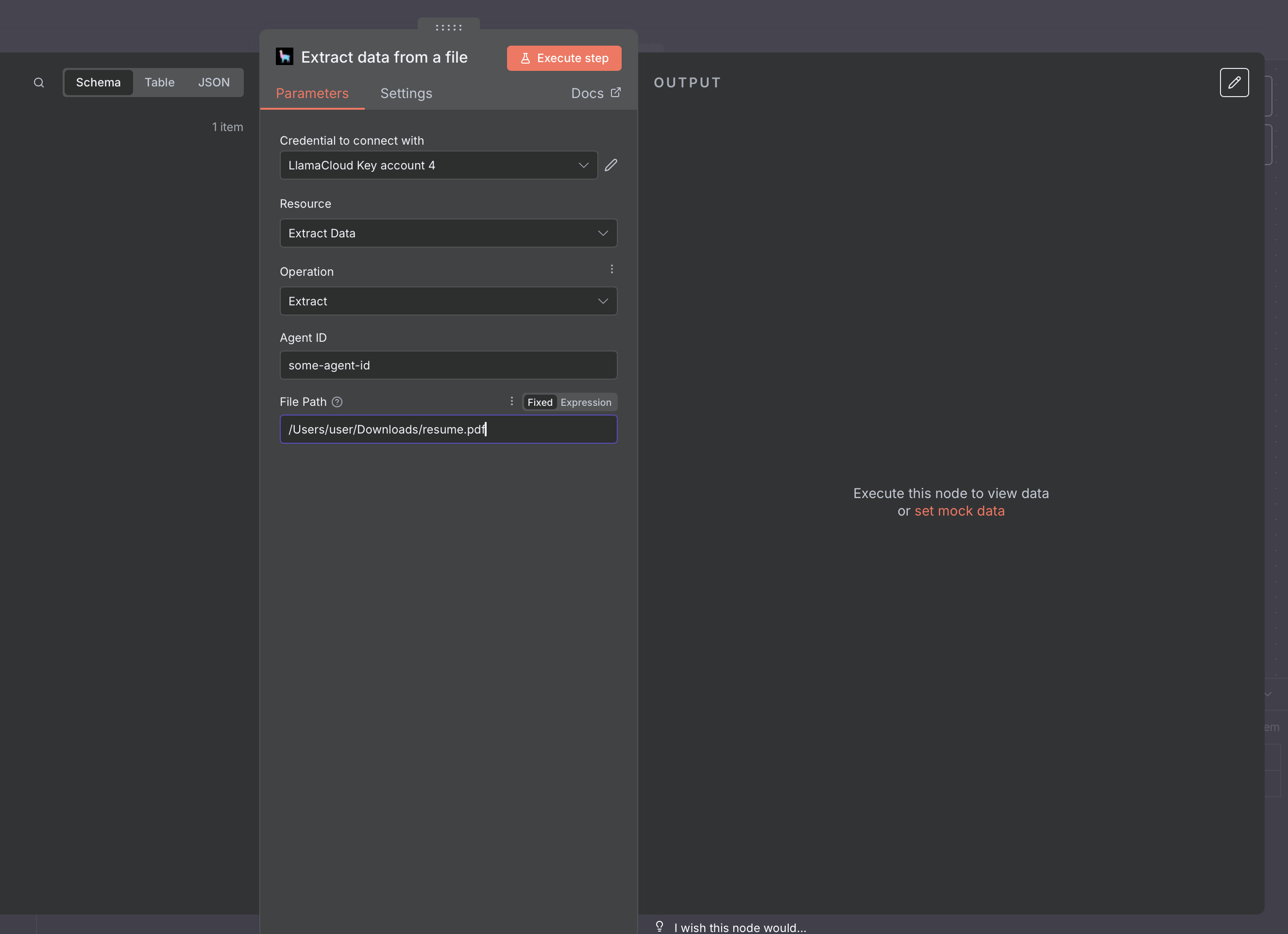Viewport: 1288px width, 934px height.
Task: Switch input view to JSON
Action: coord(214,83)
